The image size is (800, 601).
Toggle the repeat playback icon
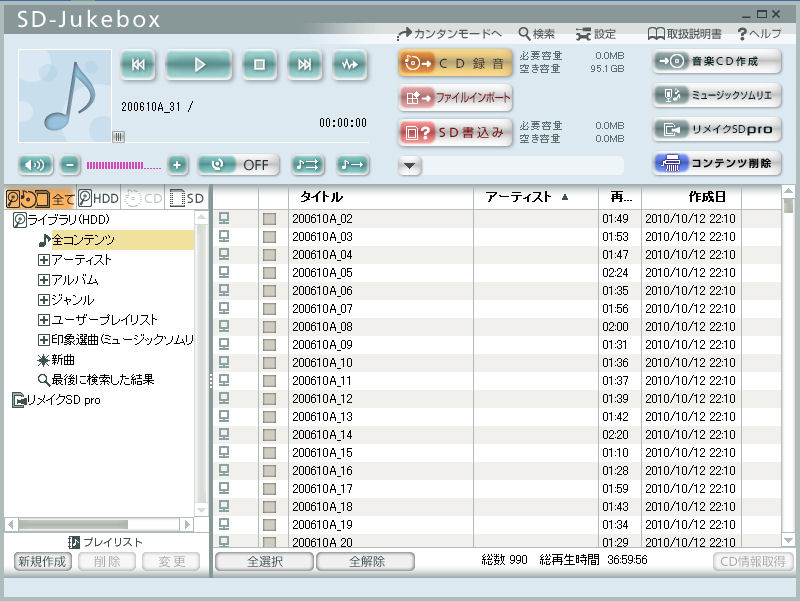[x=308, y=165]
